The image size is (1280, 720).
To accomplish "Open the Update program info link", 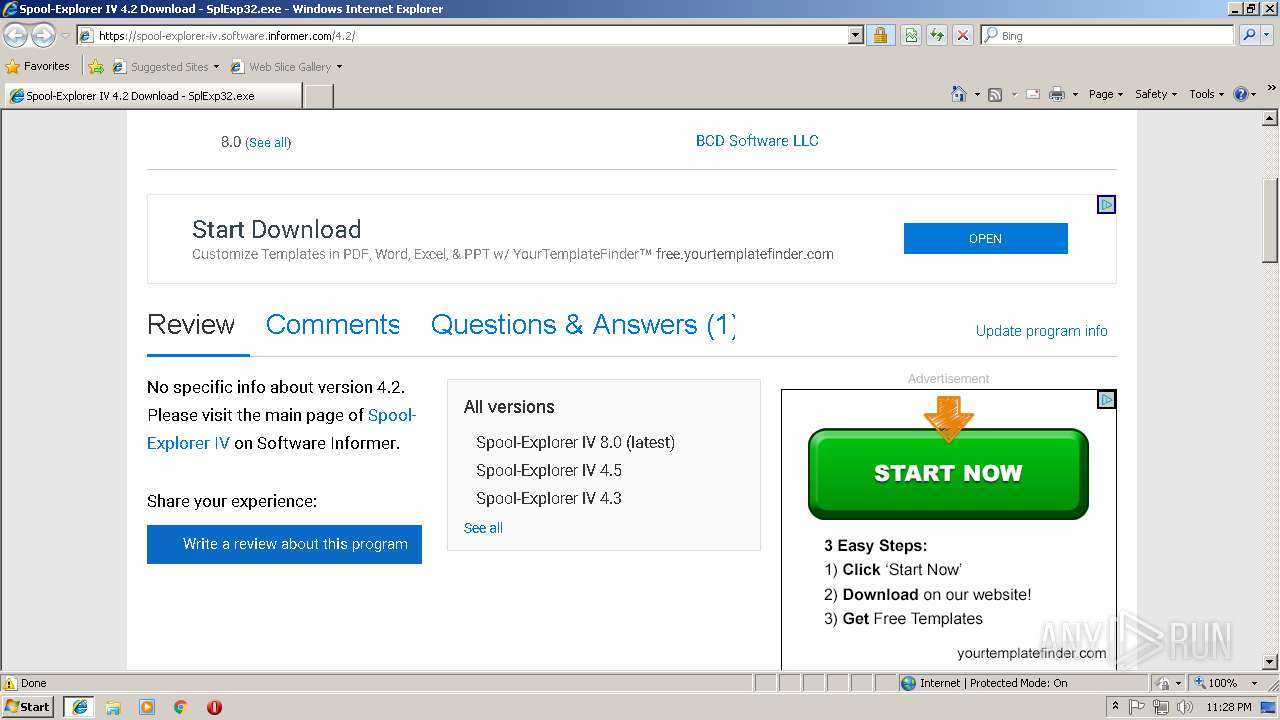I will point(1041,331).
